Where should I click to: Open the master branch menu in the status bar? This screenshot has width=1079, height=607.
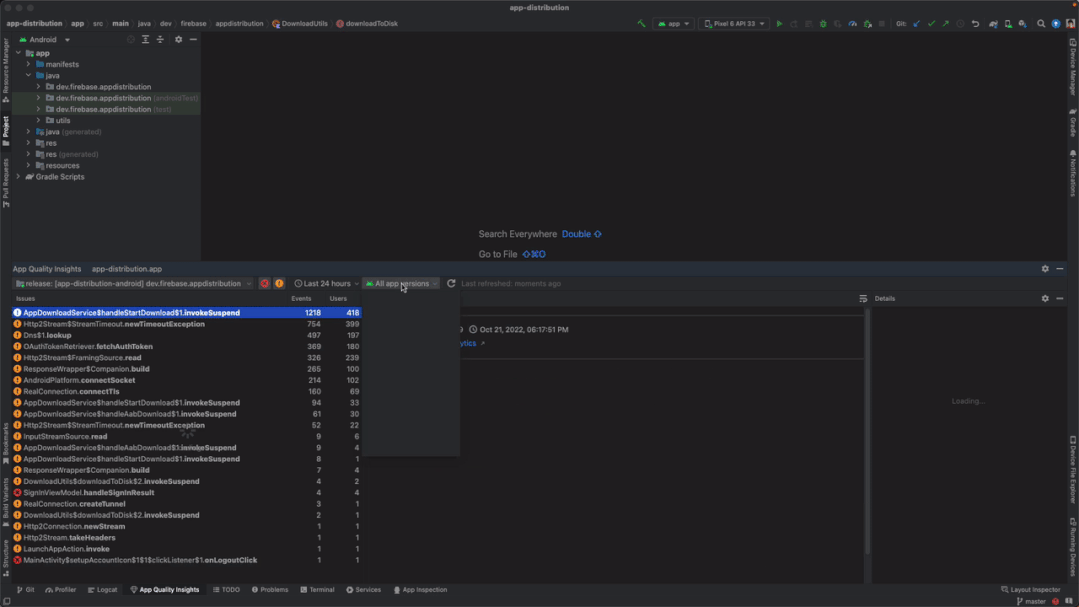1031,601
